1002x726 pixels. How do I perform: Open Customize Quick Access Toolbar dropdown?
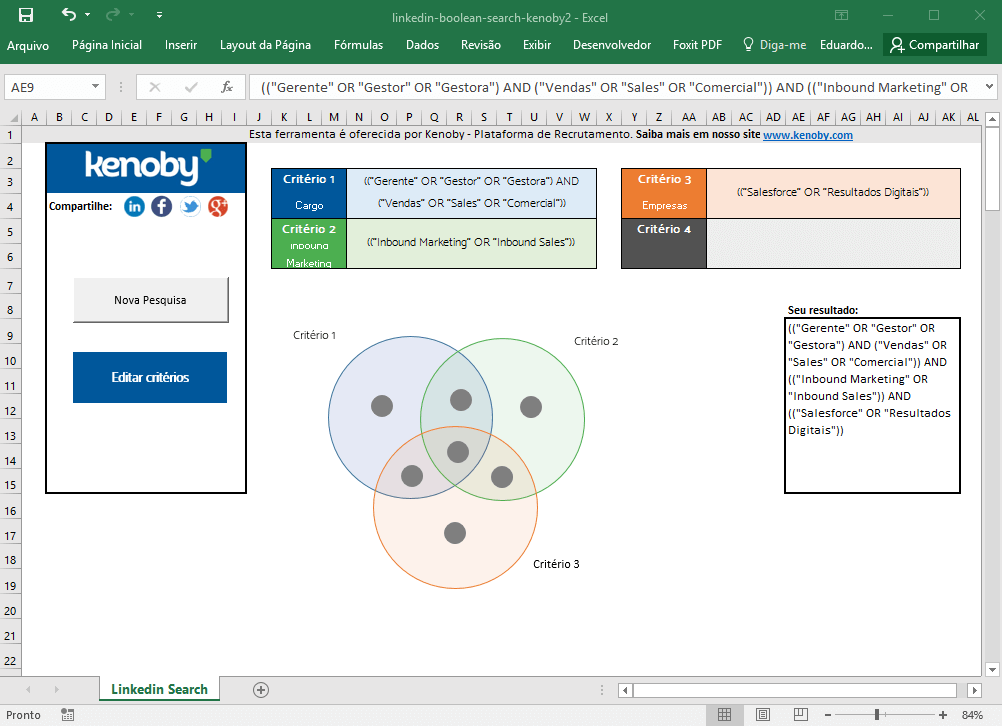(x=159, y=14)
